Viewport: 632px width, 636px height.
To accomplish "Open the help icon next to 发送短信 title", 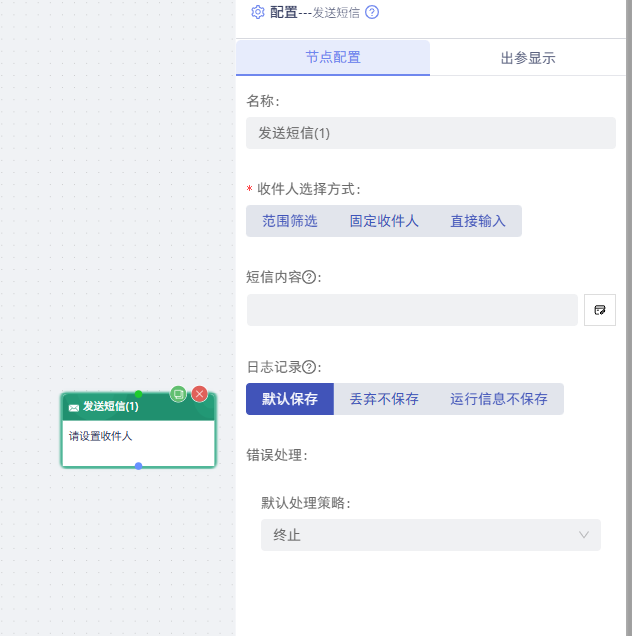I will pos(372,12).
